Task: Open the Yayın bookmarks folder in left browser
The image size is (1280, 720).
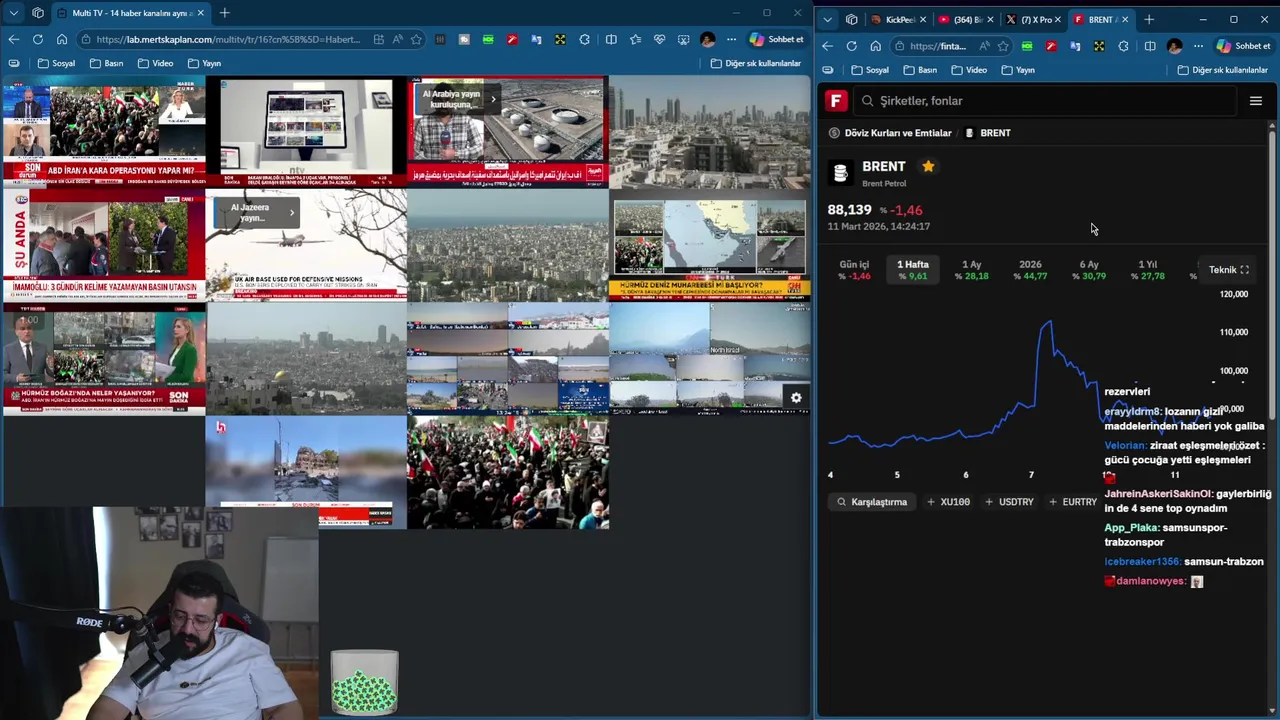Action: (x=204, y=63)
